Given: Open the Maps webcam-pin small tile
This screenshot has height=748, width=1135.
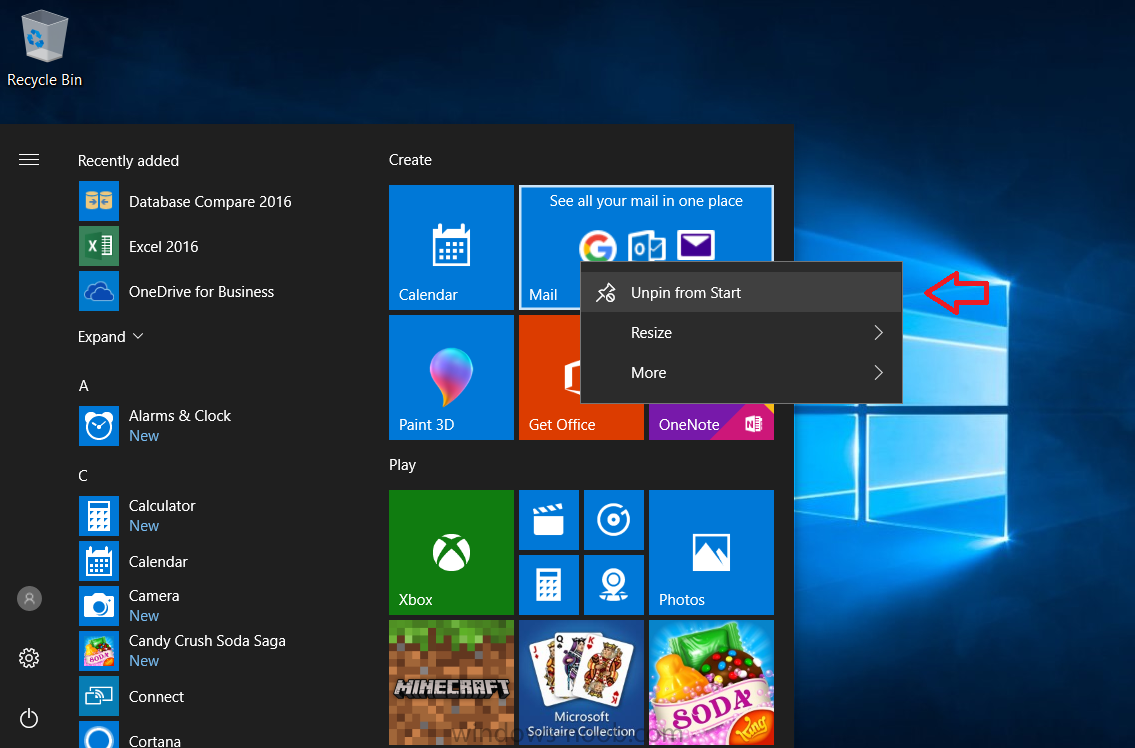Looking at the screenshot, I should pos(614,585).
